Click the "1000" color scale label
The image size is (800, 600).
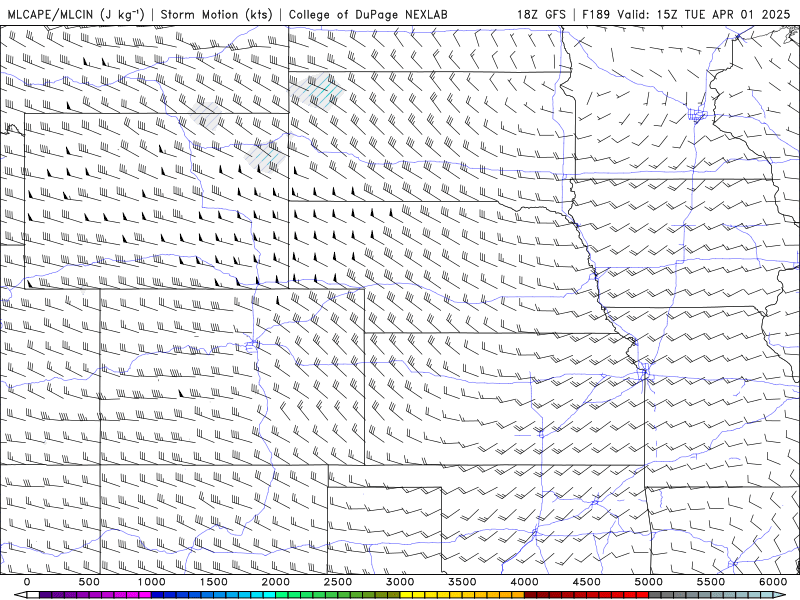pos(152,582)
